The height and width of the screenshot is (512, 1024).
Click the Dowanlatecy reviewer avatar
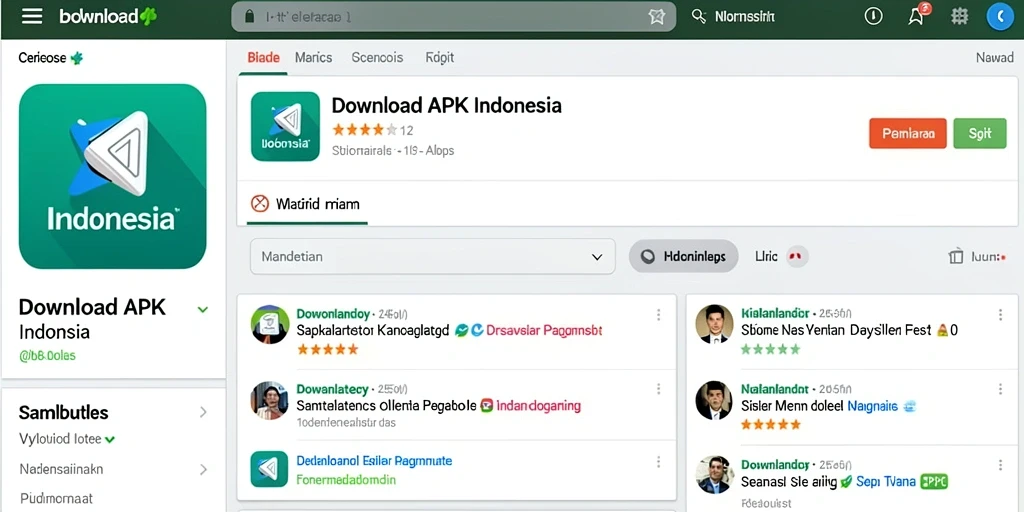270,400
